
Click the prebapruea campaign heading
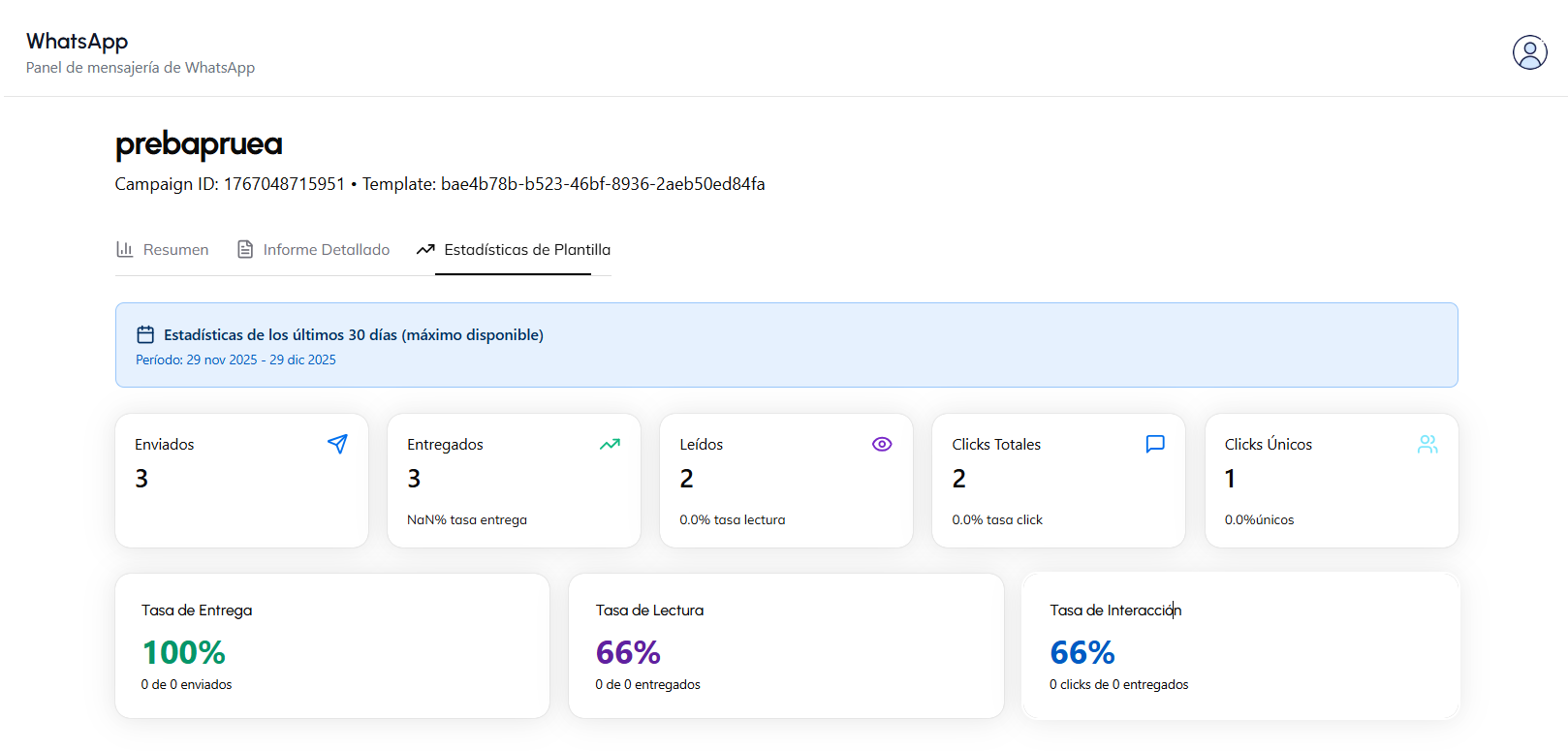[x=199, y=143]
